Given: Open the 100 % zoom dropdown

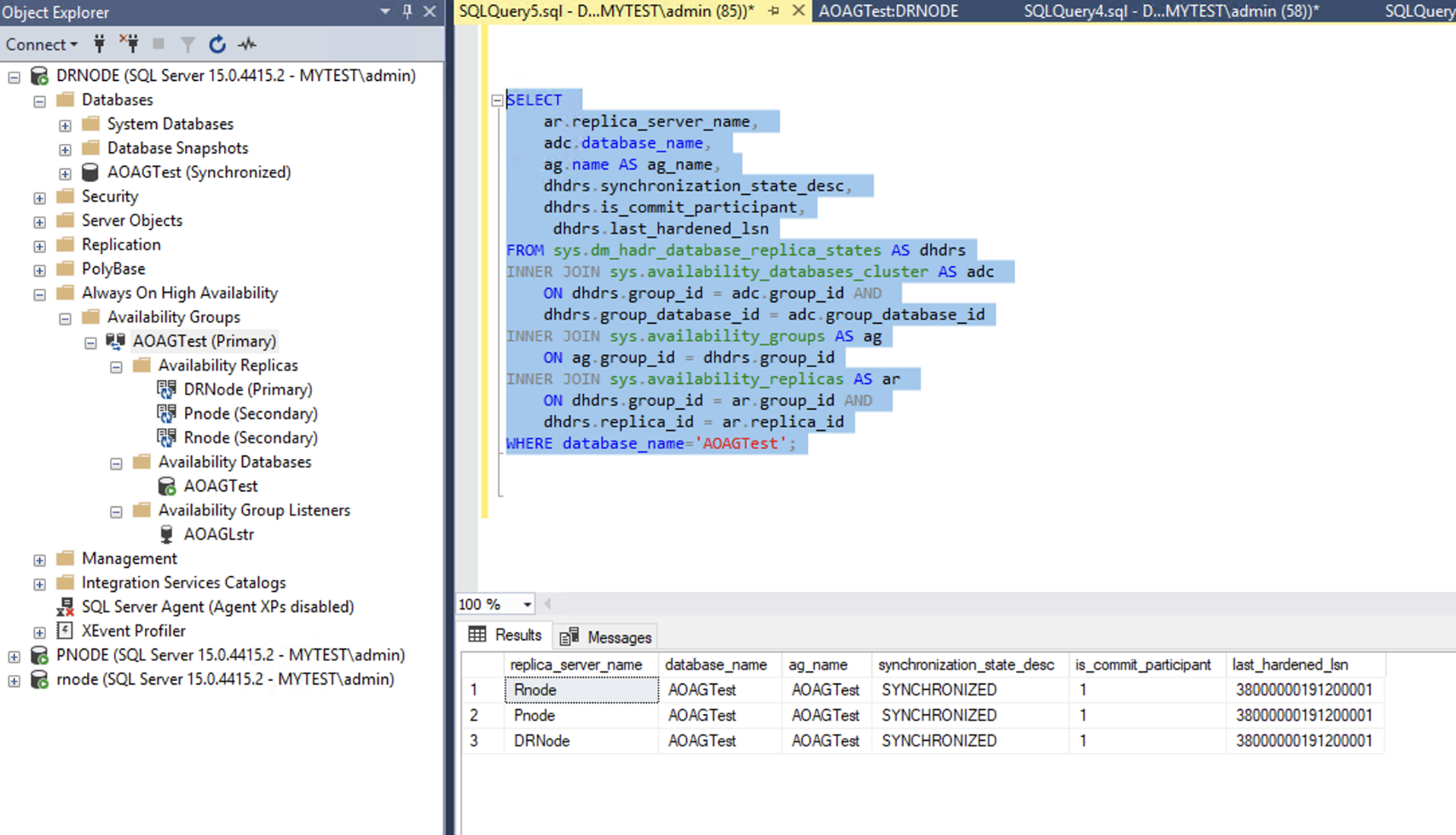Looking at the screenshot, I should pos(527,604).
